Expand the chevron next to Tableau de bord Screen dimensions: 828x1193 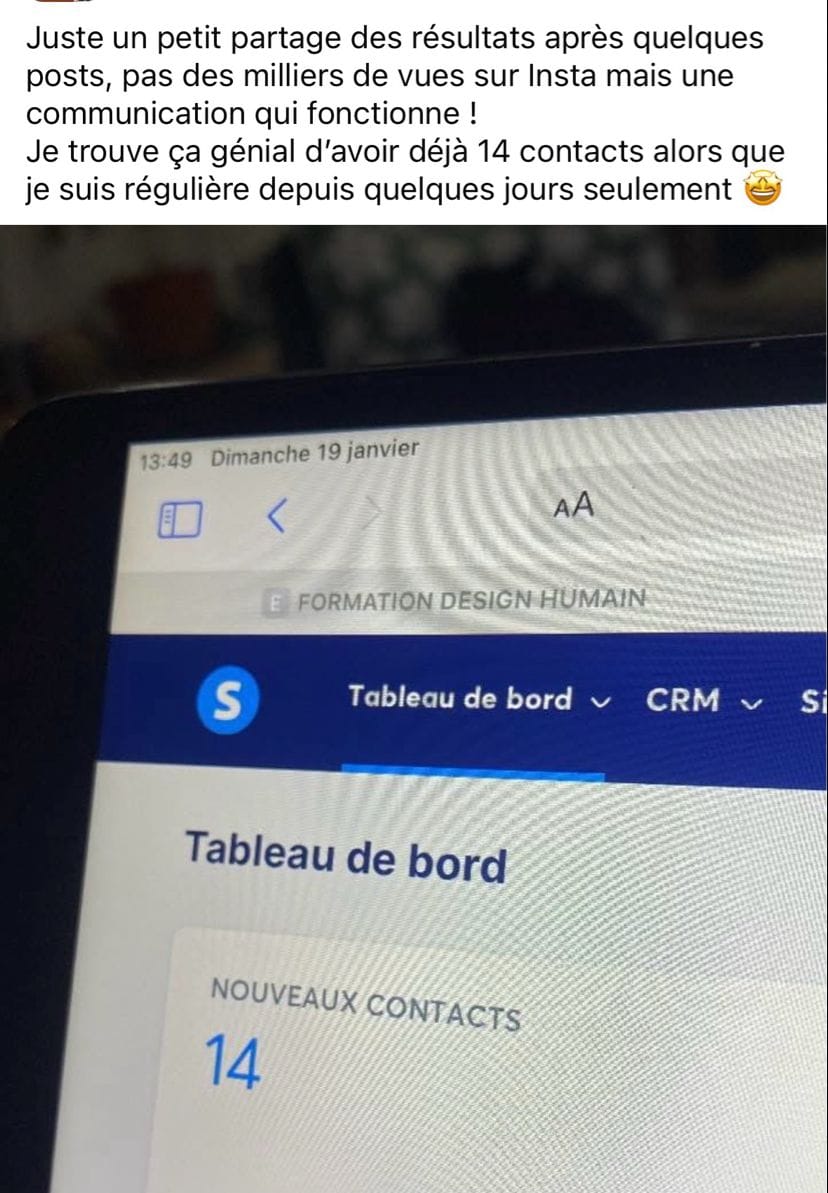coord(600,703)
